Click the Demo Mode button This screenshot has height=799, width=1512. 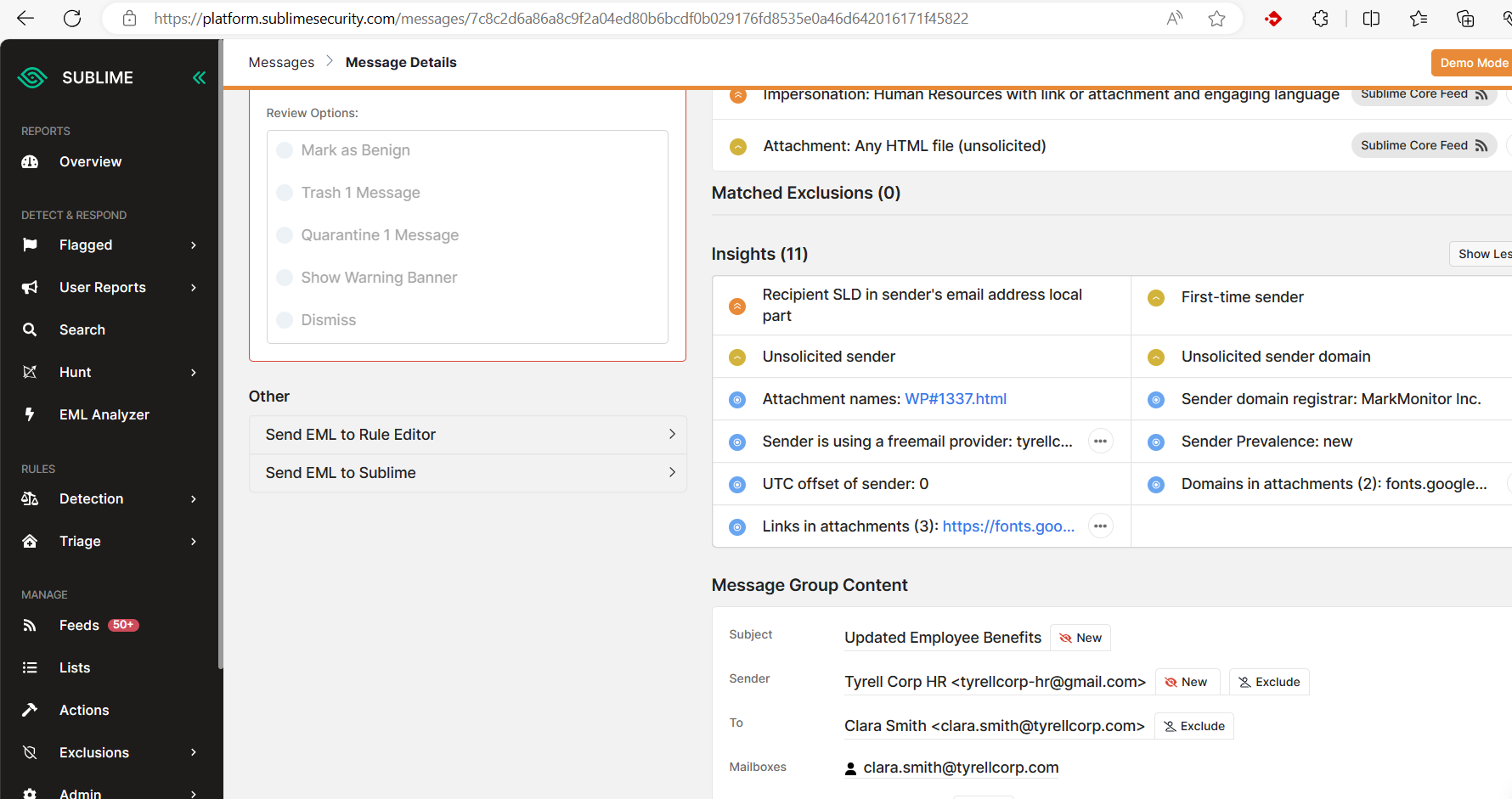(1473, 63)
